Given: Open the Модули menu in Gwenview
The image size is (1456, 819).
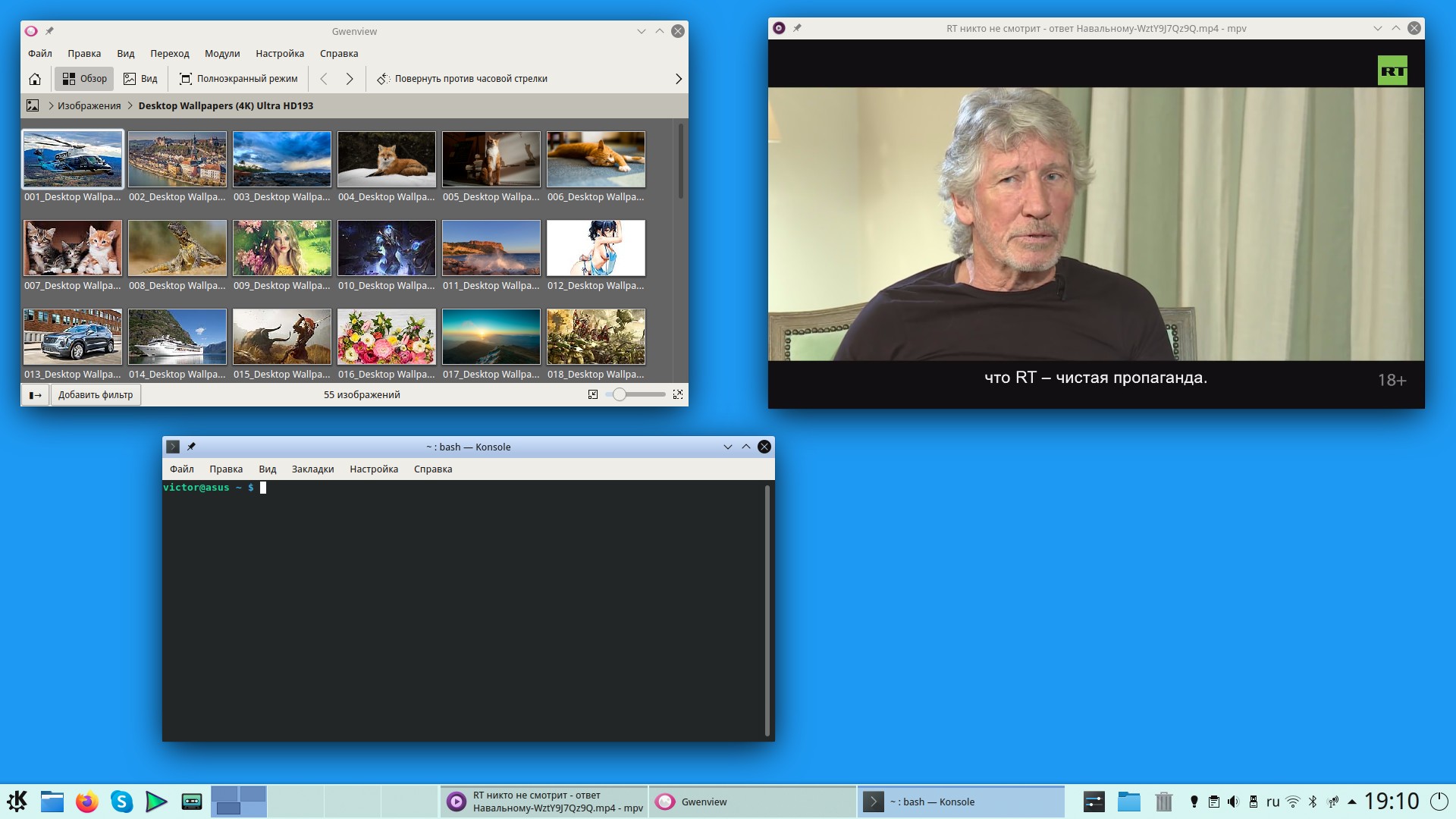Looking at the screenshot, I should 221,54.
